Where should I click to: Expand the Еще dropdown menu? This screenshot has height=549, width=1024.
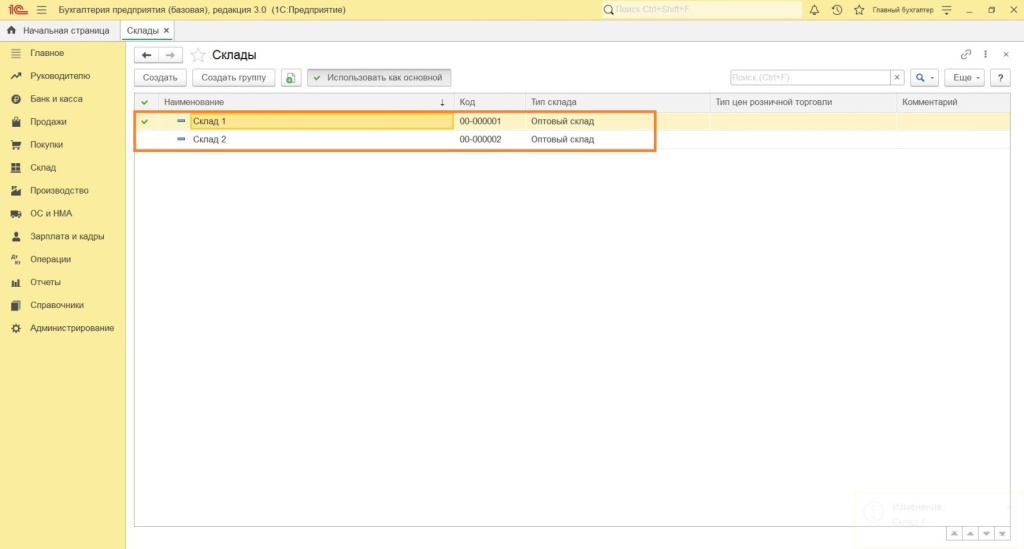[x=965, y=78]
